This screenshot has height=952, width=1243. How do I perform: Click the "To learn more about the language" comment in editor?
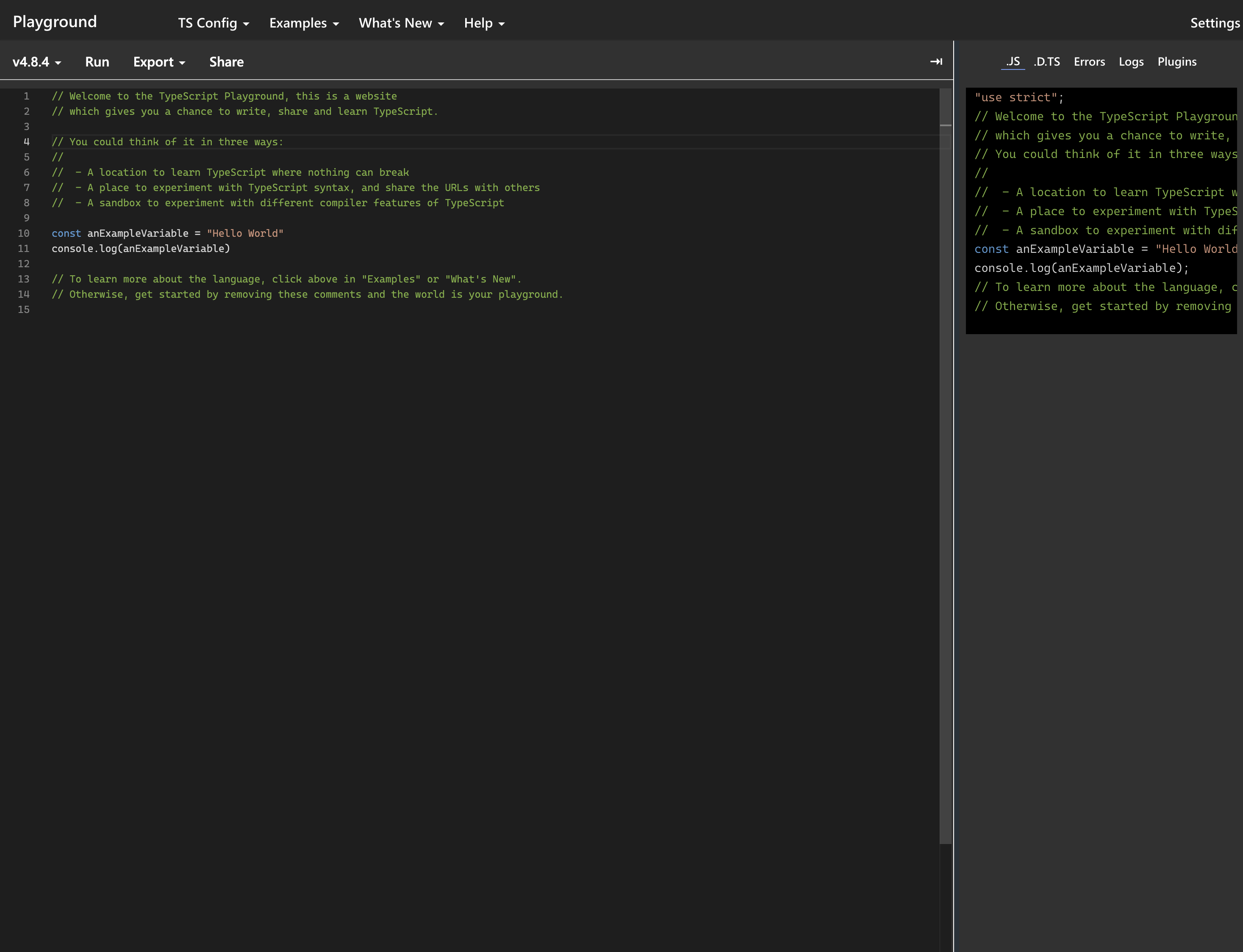[x=286, y=280]
